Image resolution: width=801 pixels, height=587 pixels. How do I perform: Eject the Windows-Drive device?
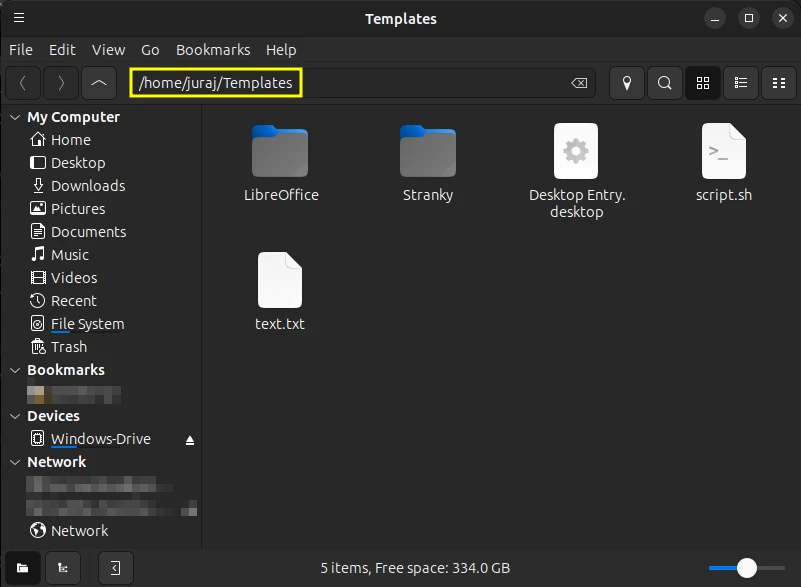pos(189,438)
